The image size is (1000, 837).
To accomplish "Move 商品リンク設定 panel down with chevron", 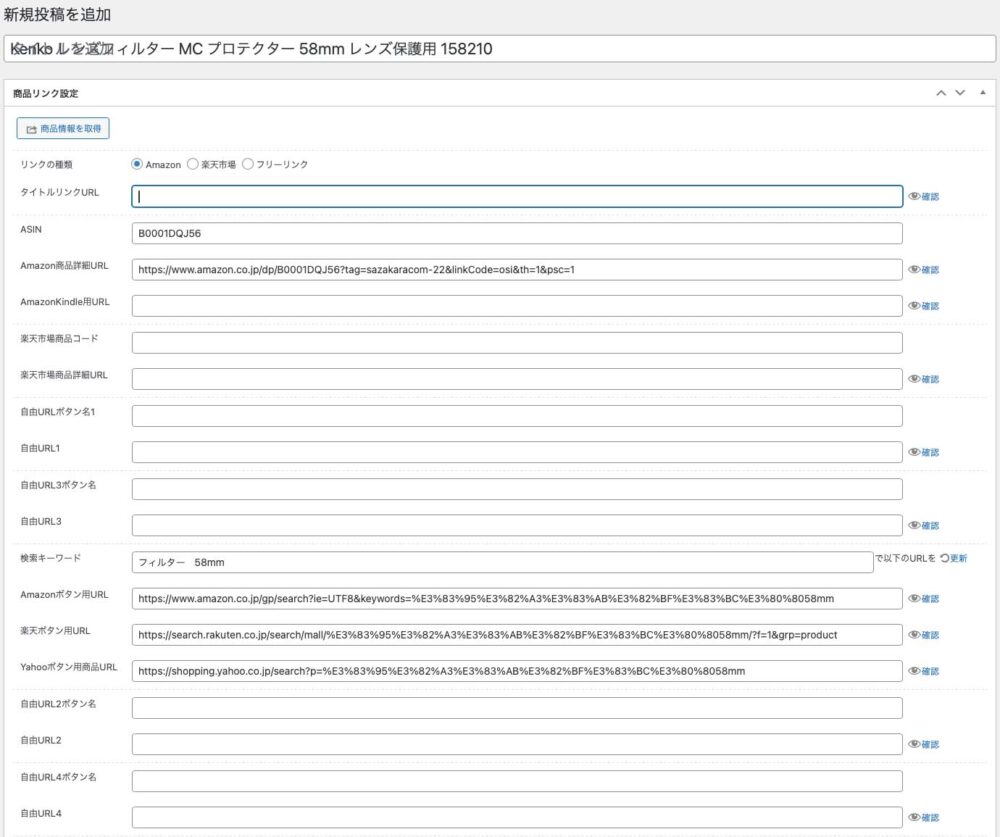I will (x=960, y=93).
